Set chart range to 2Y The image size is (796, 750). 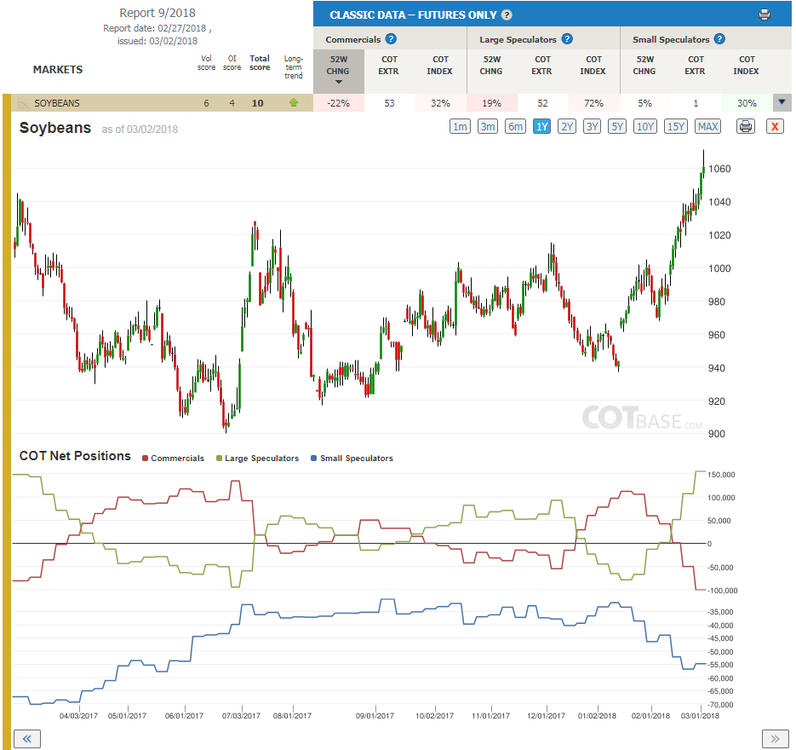[x=567, y=126]
